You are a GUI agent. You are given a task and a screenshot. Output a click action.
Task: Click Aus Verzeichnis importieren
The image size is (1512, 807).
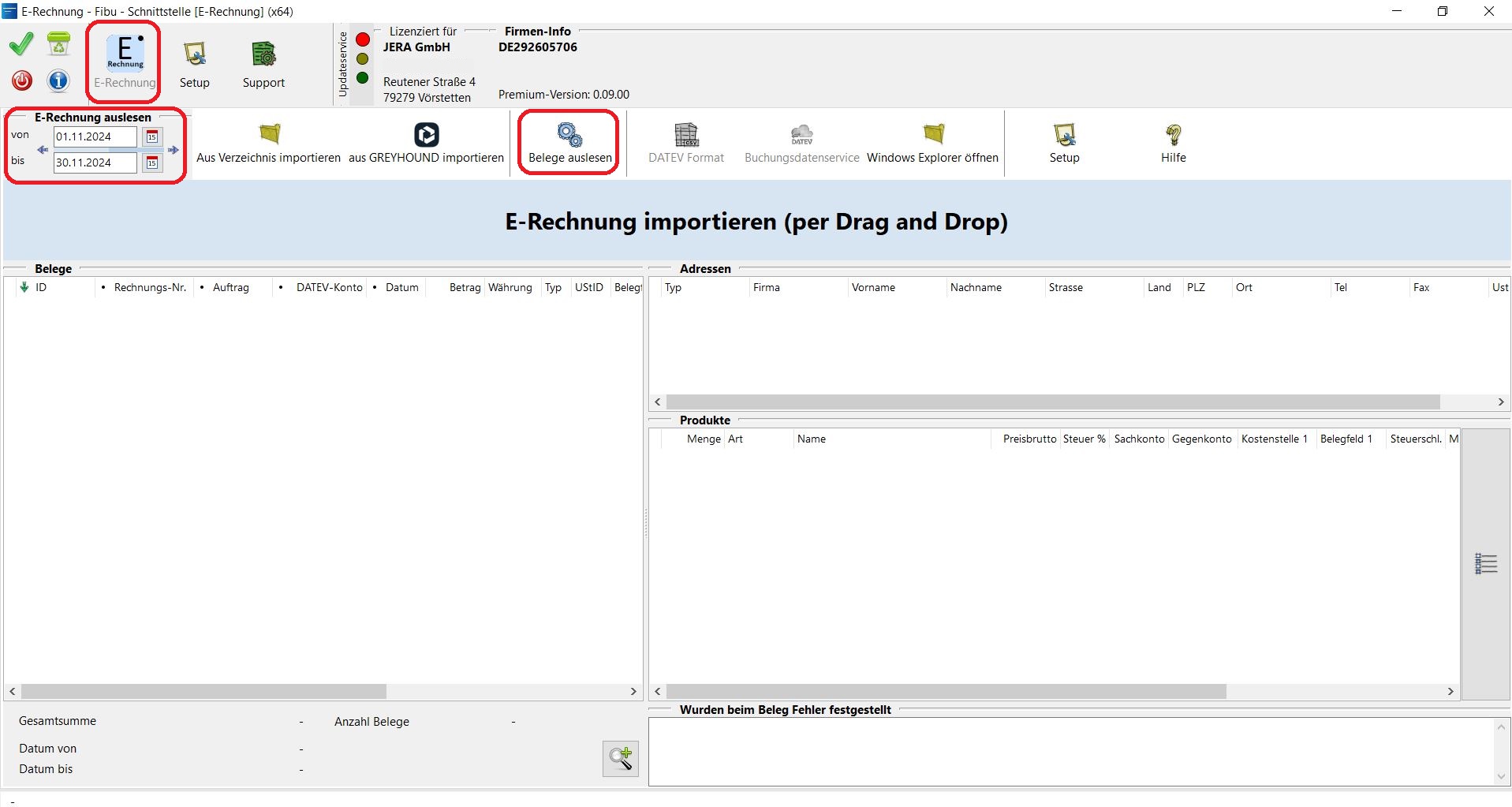[x=269, y=143]
